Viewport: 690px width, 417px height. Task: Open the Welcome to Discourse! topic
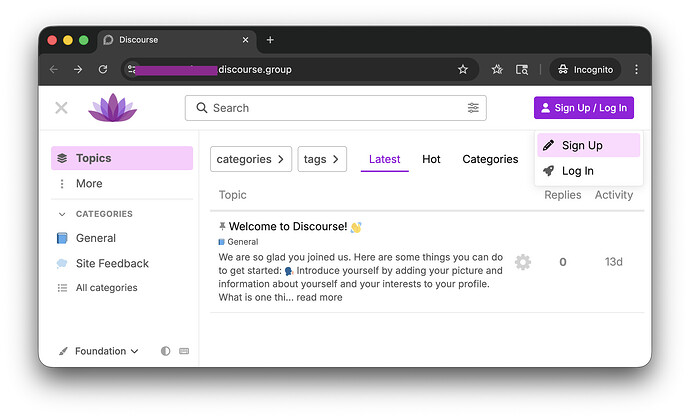(x=288, y=227)
